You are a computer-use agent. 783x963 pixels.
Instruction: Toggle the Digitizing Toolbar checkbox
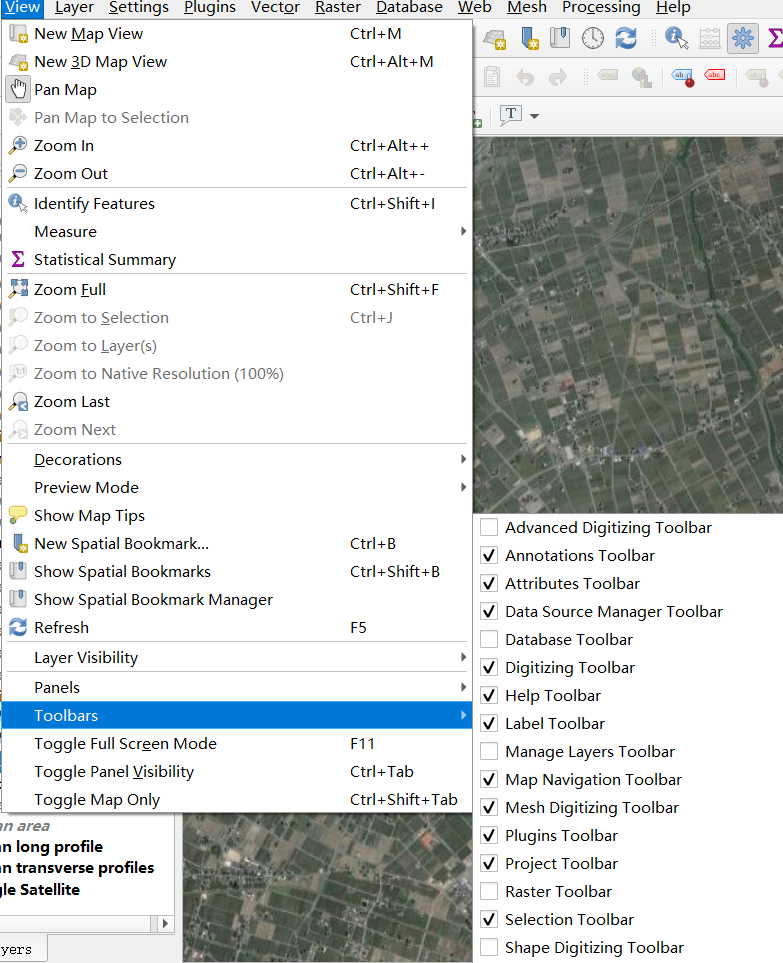[x=489, y=668]
